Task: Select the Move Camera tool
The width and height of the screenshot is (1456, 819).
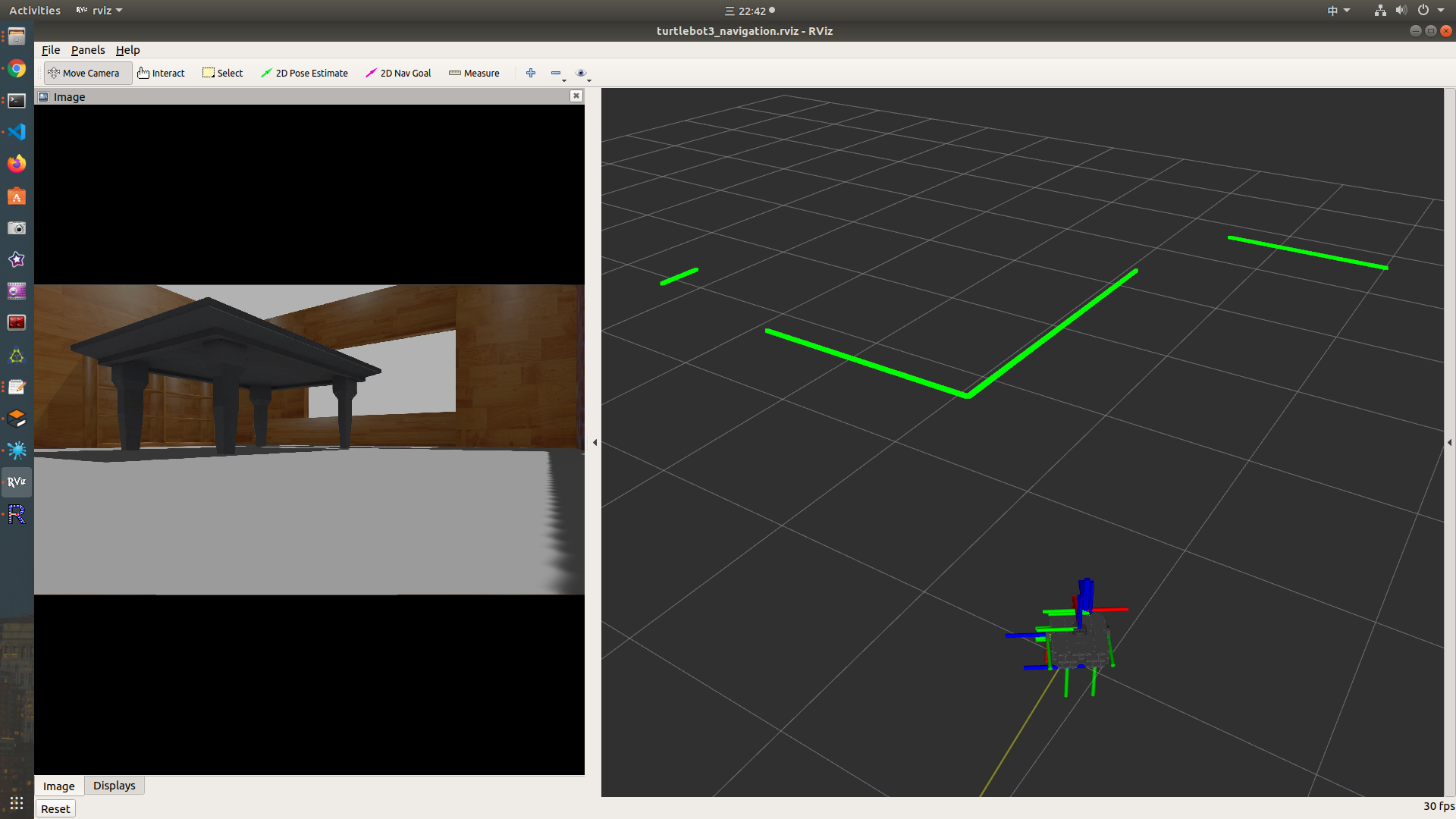Action: [85, 73]
